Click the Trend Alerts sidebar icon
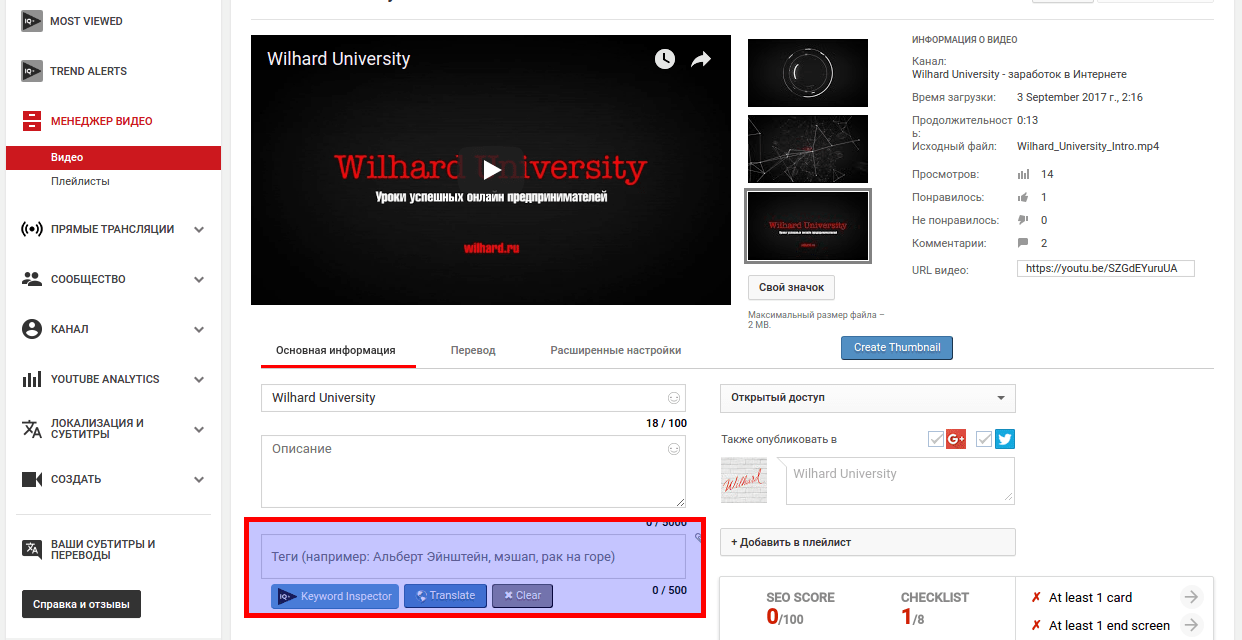Screen dimensions: 1242x640 click(32, 71)
